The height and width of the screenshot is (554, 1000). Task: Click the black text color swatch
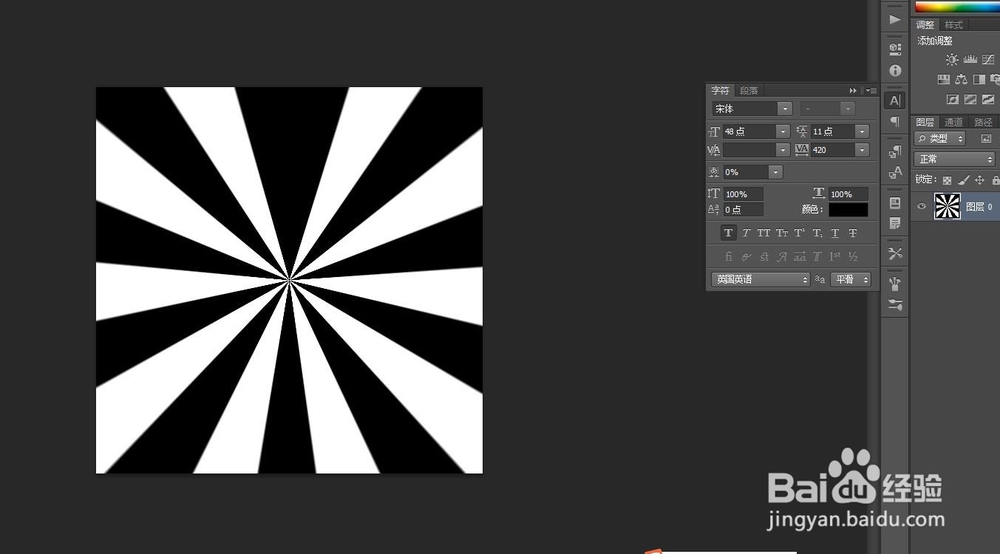coord(848,210)
